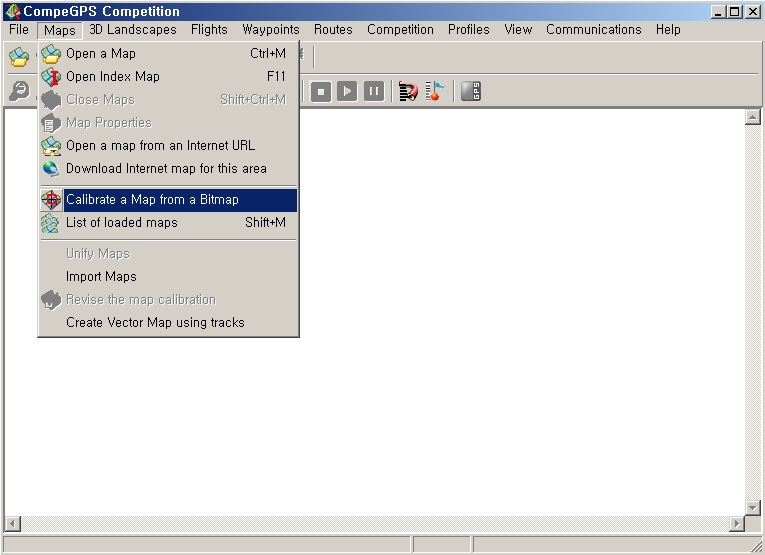Open the Routes menu
Screen dimensions: 765x555
(333, 30)
